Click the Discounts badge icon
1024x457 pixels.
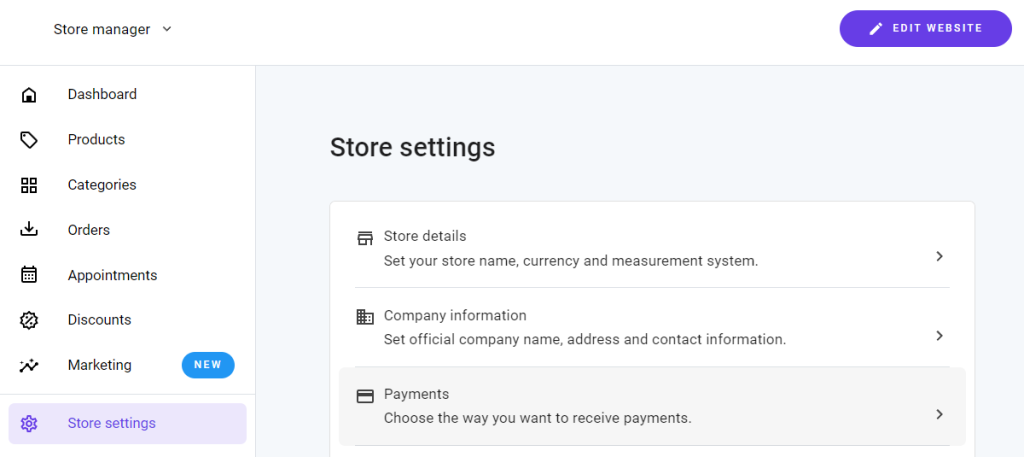coord(29,320)
